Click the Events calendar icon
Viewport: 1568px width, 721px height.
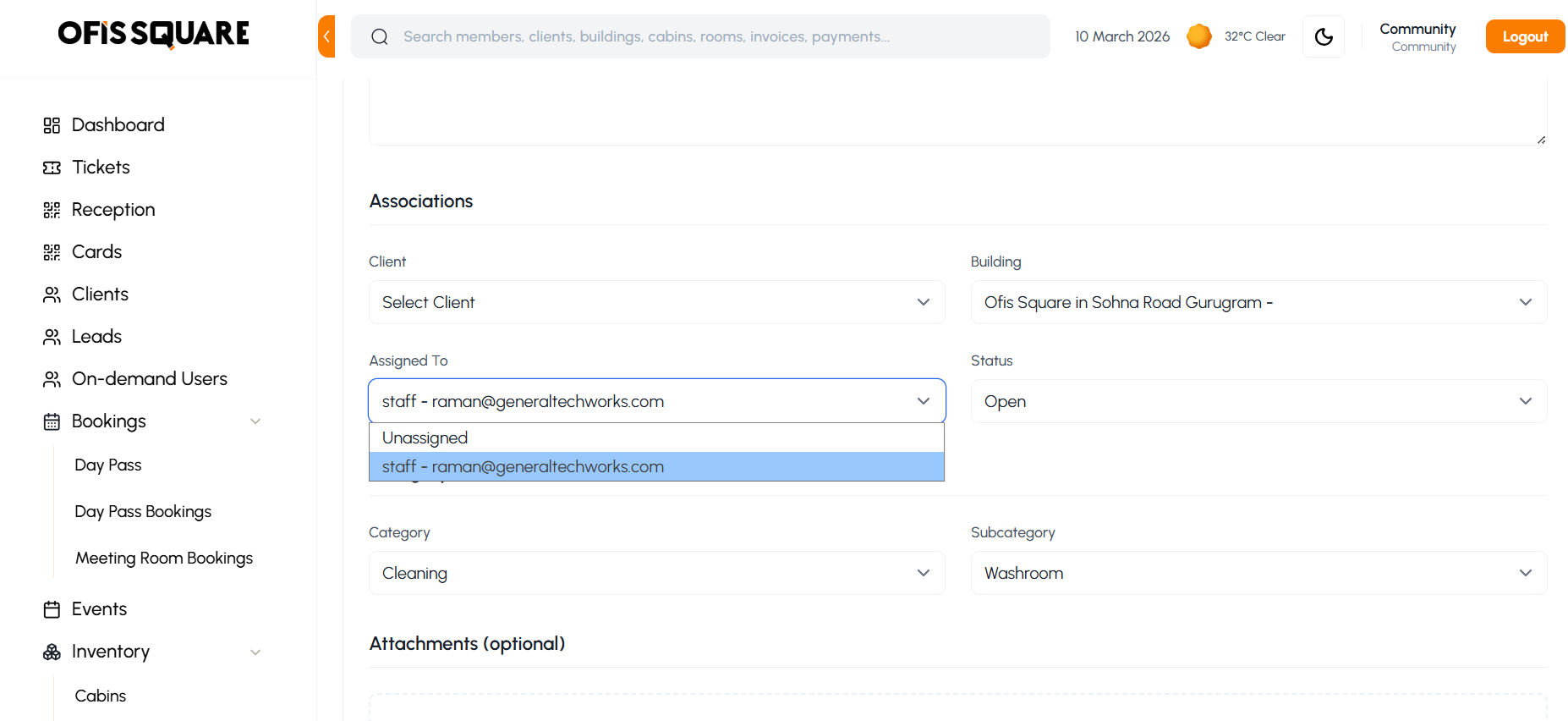coord(52,609)
